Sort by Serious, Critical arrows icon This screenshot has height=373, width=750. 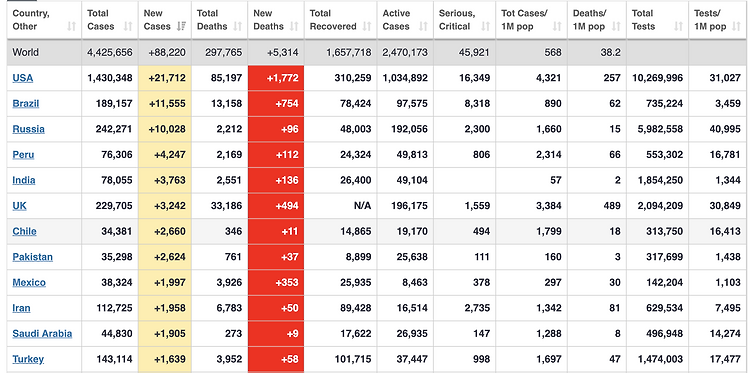[485, 26]
